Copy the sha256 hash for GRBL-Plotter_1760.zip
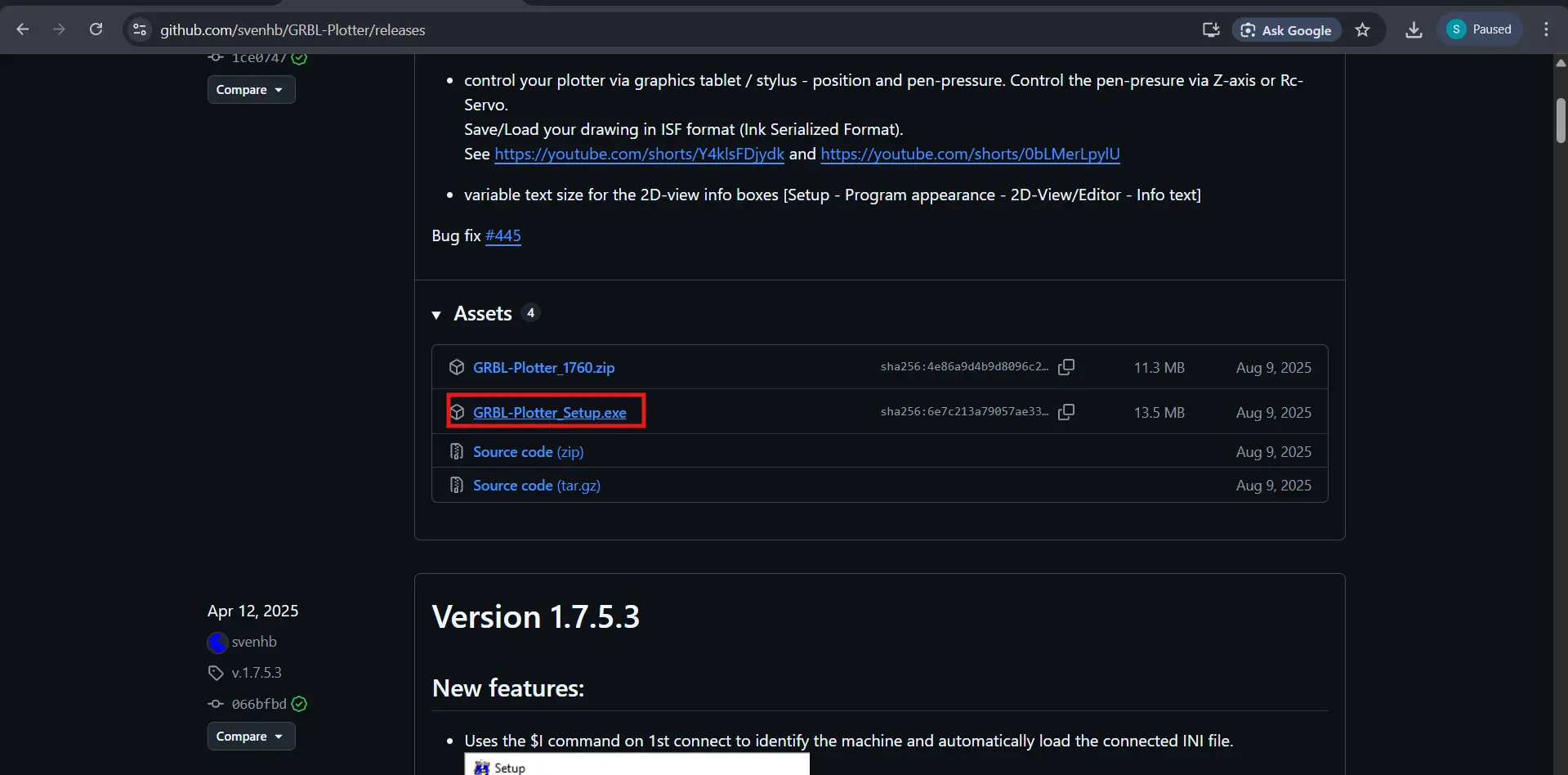The height and width of the screenshot is (775, 1568). click(1066, 366)
